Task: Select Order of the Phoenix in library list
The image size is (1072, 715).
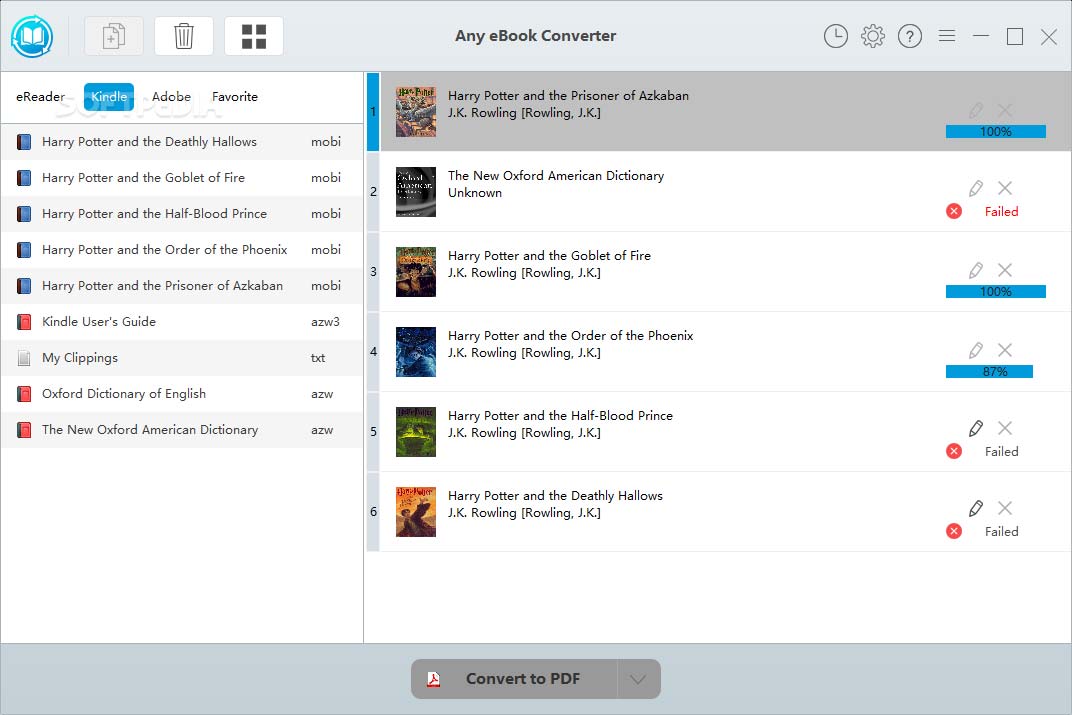Action: coord(181,250)
